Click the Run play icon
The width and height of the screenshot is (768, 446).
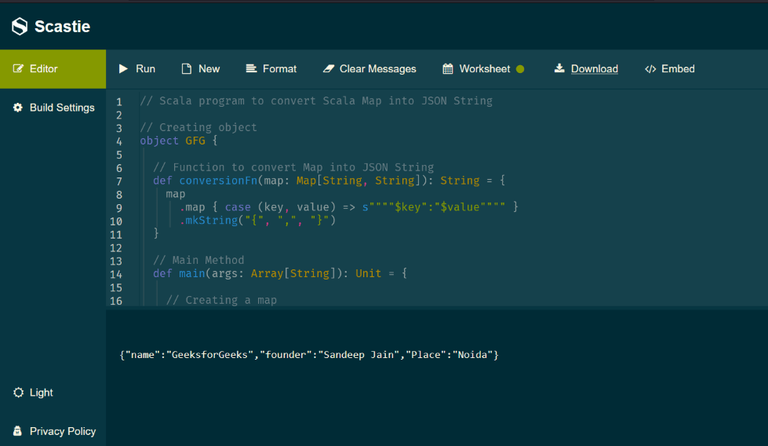(123, 69)
